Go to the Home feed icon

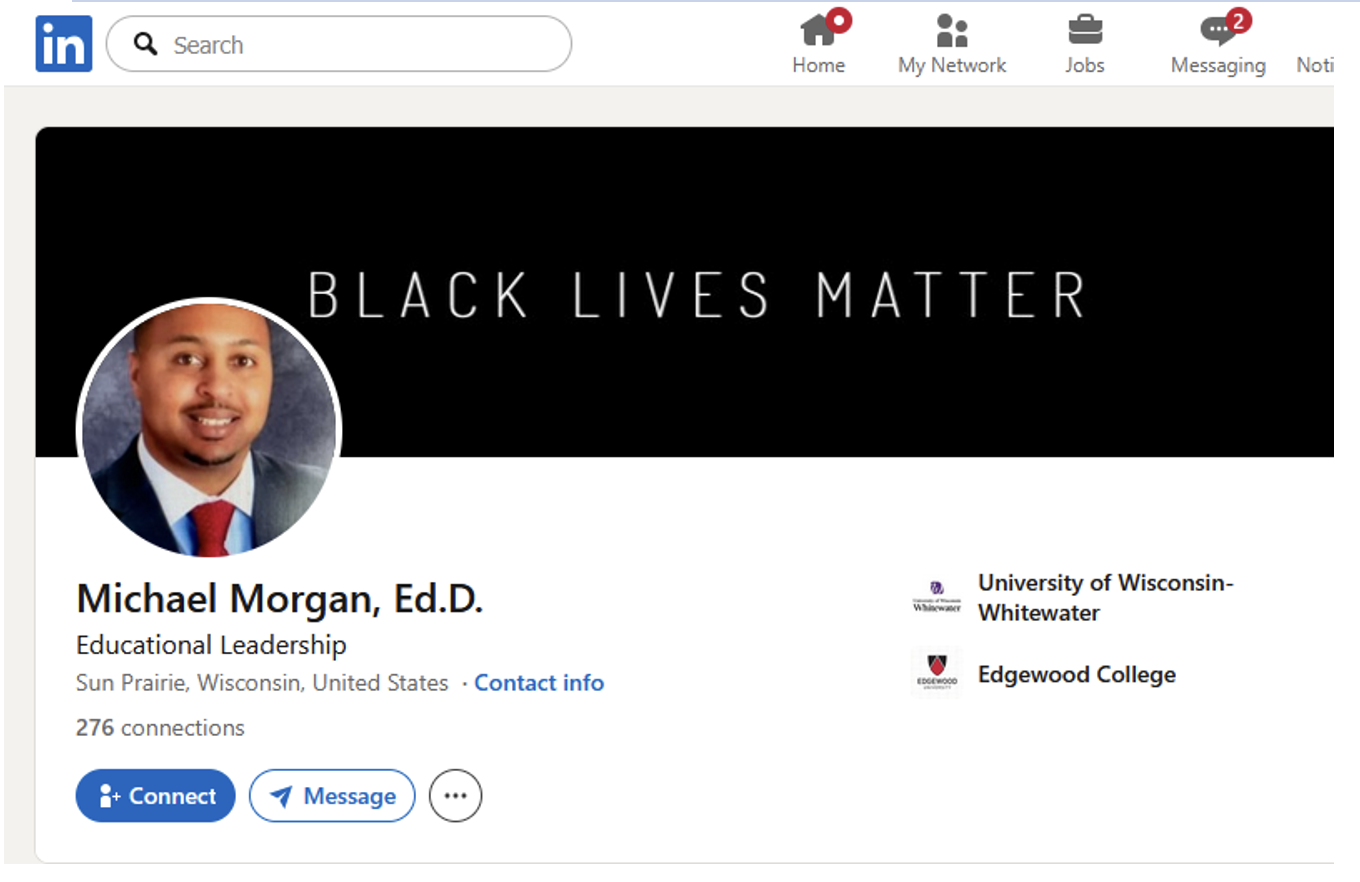point(818,31)
